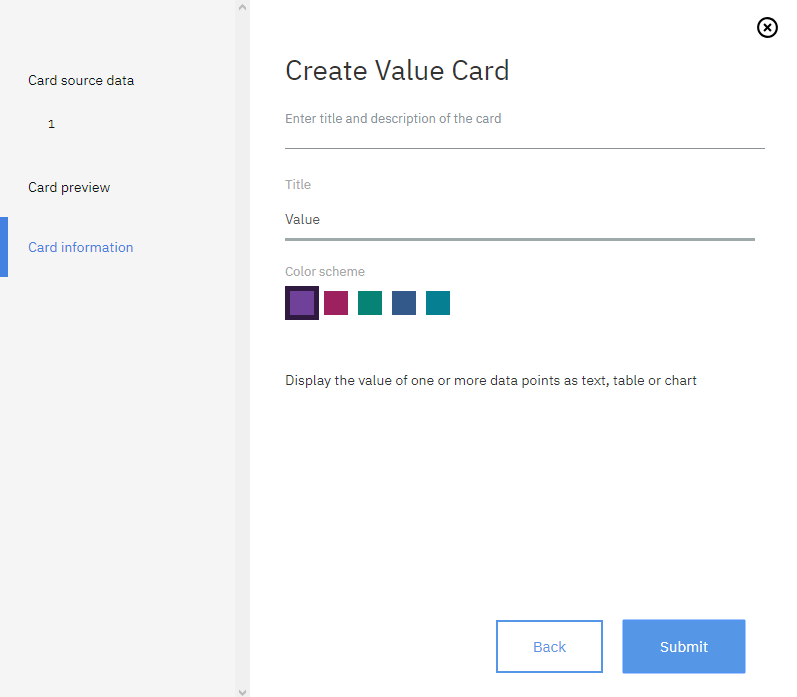797x697 pixels.
Task: Close the Create Value Card dialog
Action: pos(767,28)
